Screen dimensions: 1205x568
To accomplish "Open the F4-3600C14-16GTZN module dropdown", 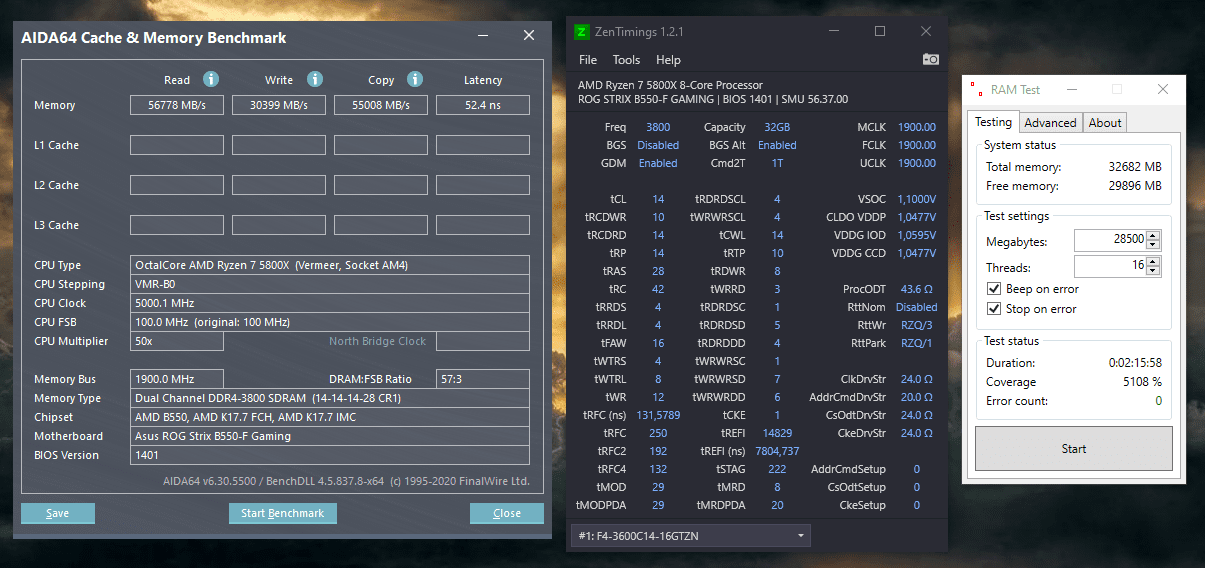I will click(690, 536).
